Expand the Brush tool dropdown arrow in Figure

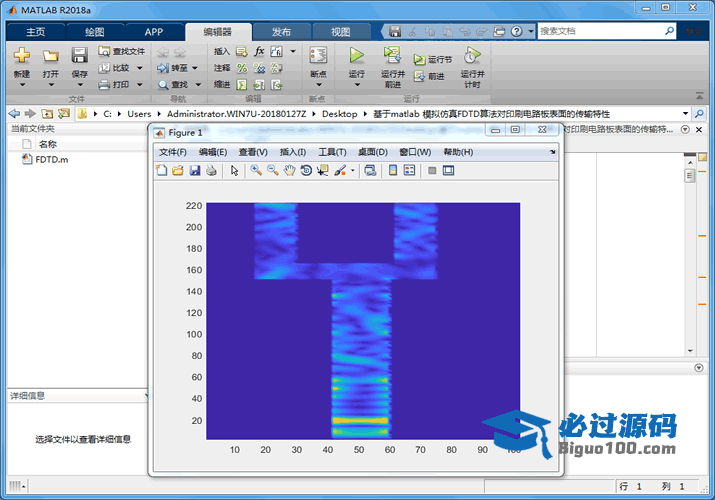tap(352, 171)
